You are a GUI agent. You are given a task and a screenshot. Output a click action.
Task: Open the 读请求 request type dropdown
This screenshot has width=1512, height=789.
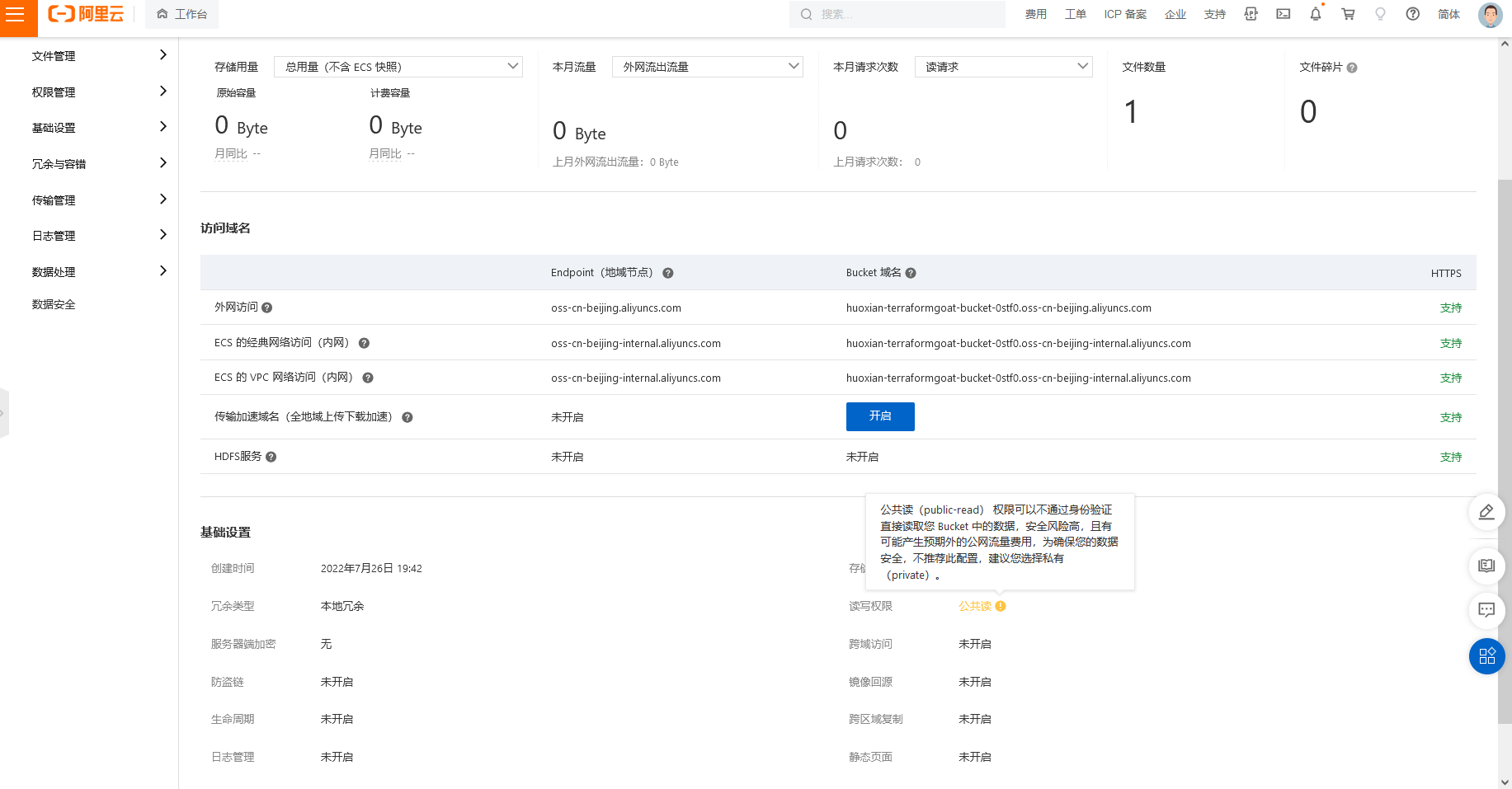click(1003, 67)
